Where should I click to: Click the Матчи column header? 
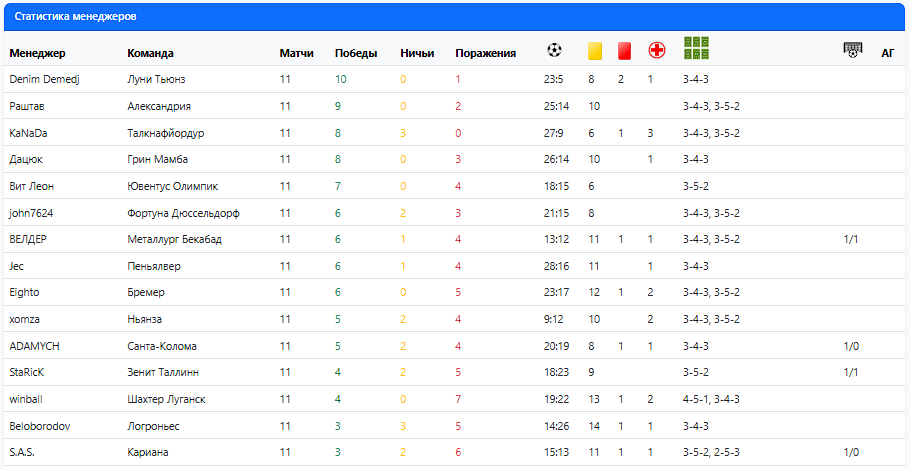coord(296,53)
